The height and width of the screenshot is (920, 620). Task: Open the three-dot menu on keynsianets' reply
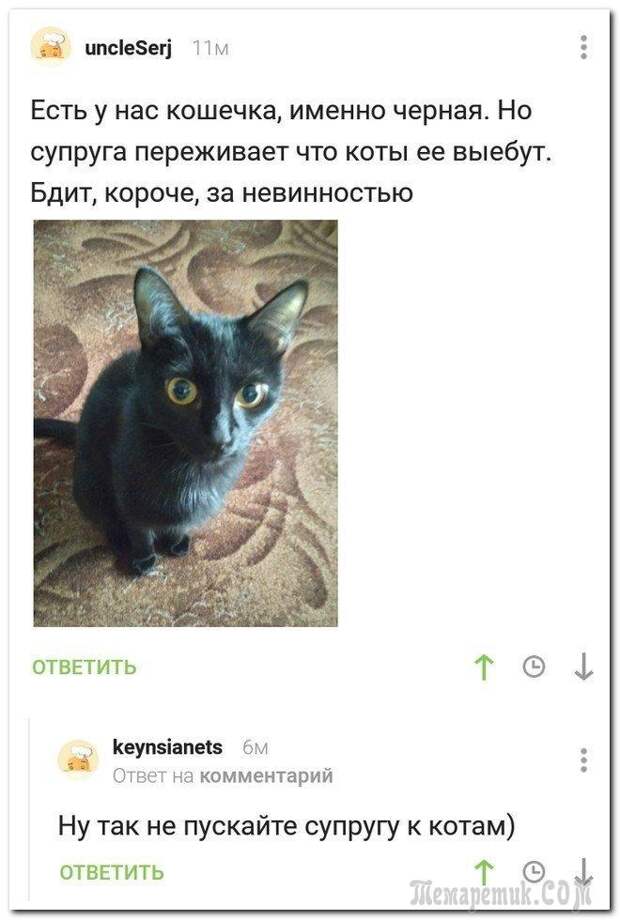[x=584, y=760]
